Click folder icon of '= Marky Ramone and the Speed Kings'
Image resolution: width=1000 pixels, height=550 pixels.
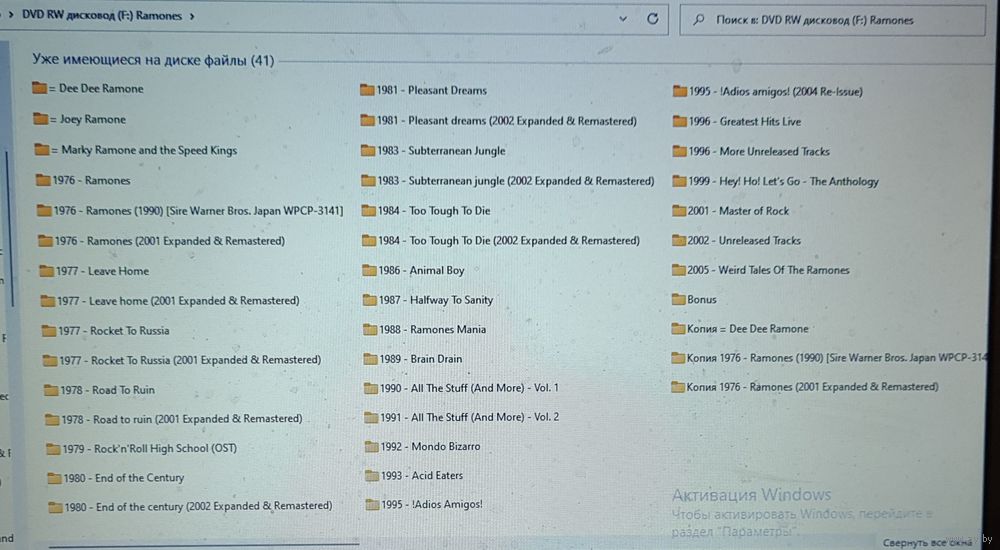click(x=42, y=151)
